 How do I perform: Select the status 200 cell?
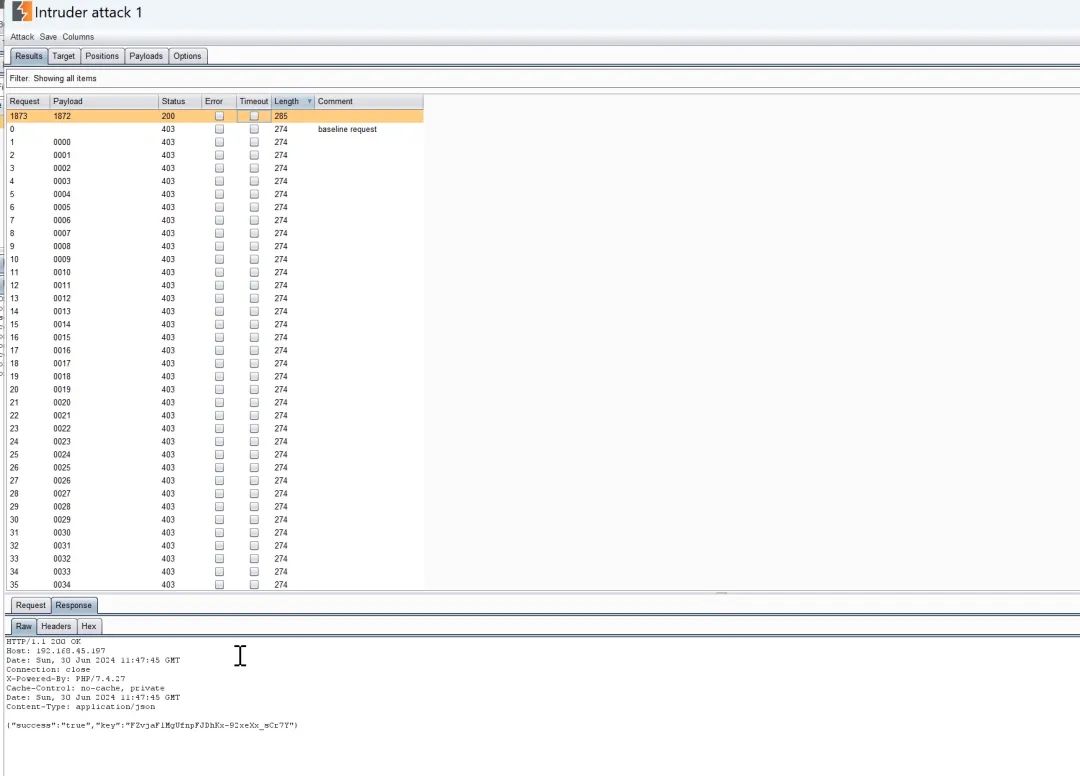click(168, 116)
